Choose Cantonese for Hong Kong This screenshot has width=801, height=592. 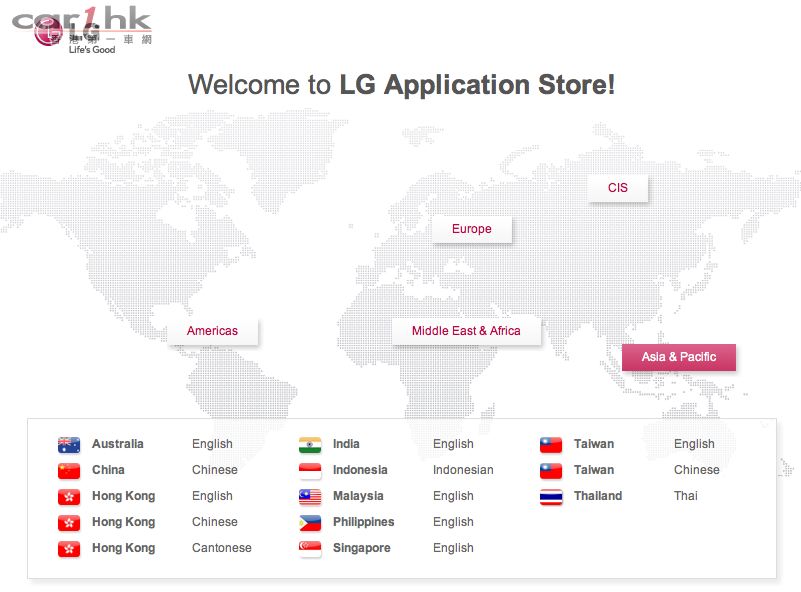[222, 548]
